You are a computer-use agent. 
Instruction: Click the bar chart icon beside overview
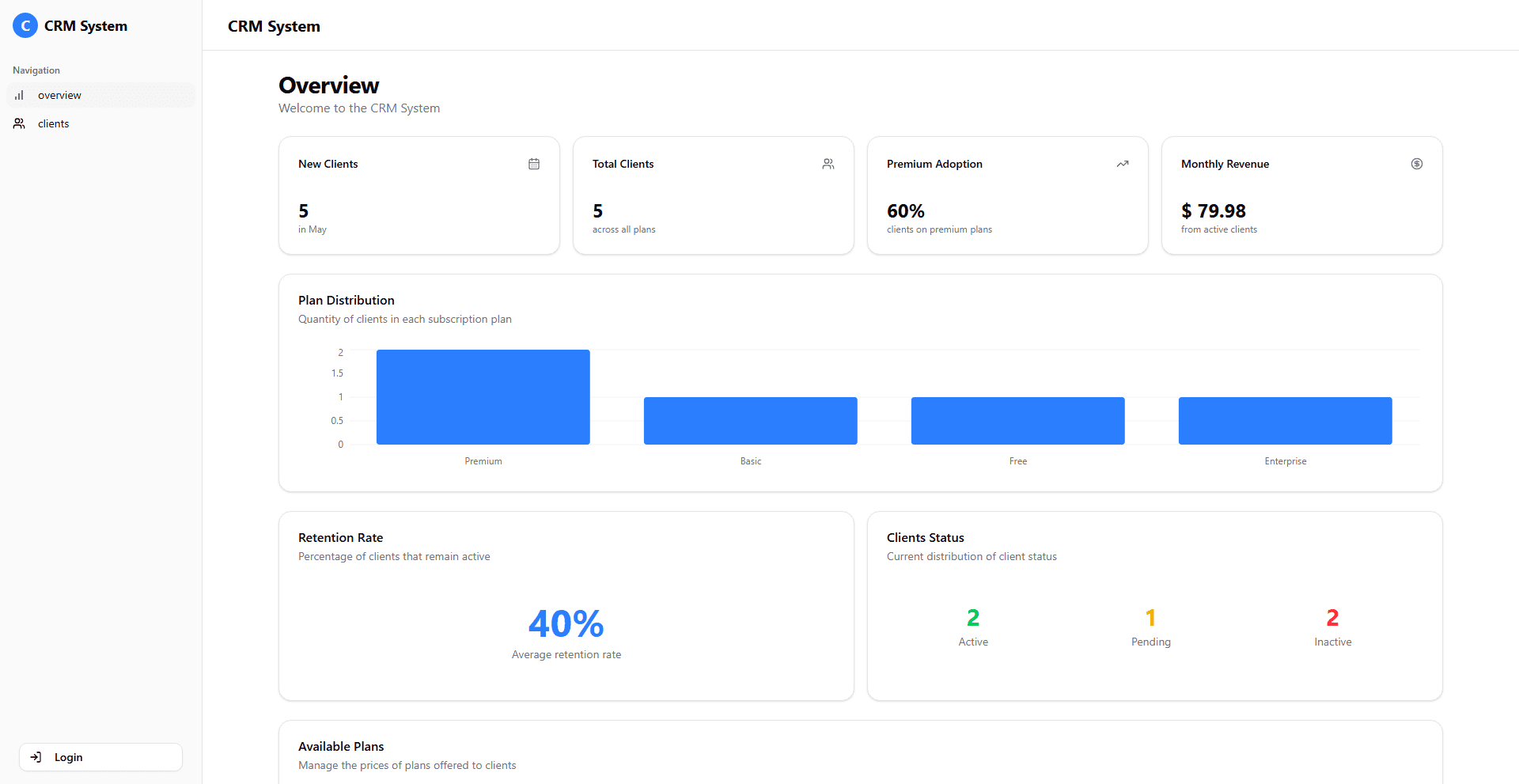19,95
